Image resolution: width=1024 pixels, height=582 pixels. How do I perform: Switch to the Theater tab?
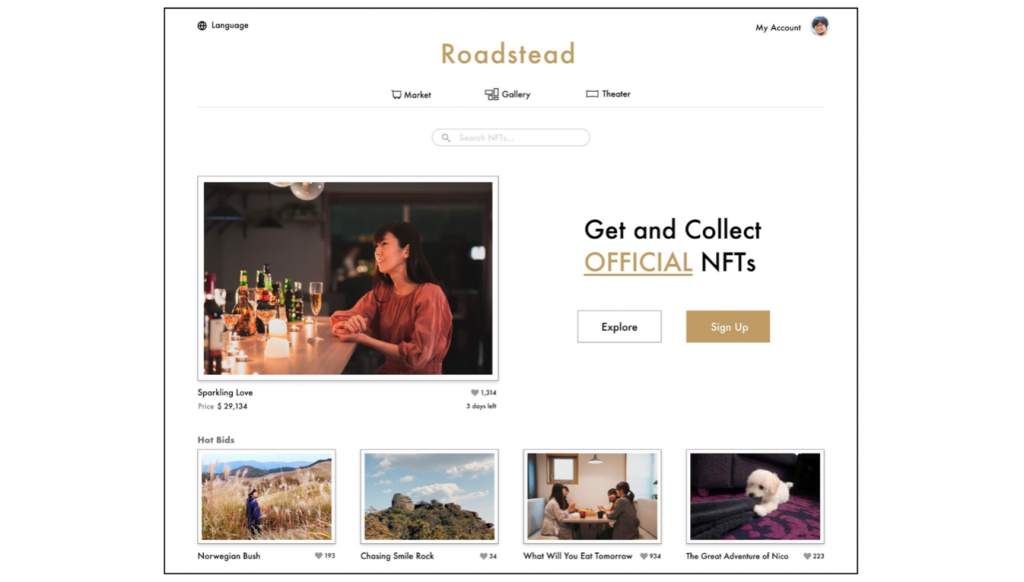pos(608,94)
